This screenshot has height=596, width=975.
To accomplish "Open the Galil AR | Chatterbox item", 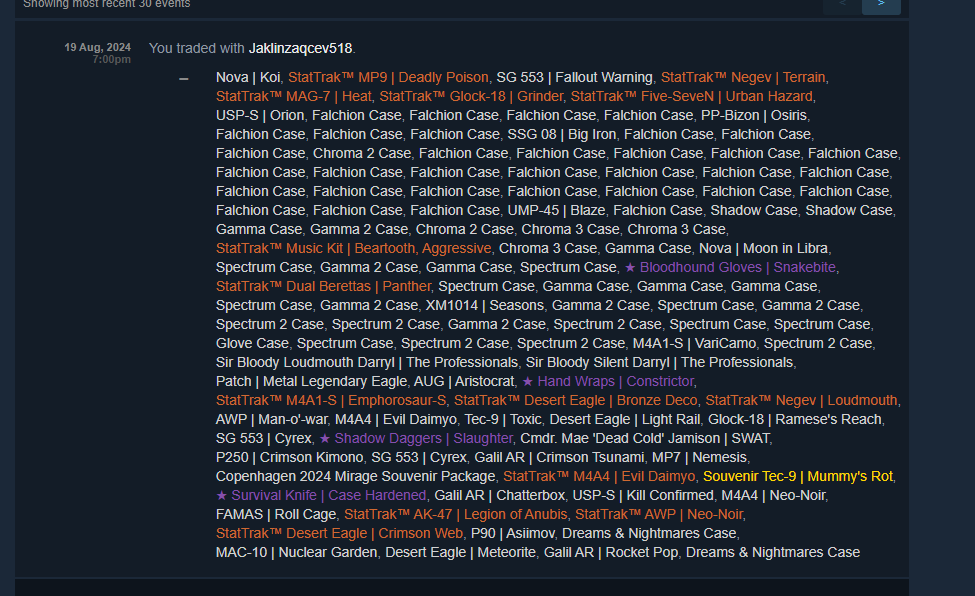I will [x=499, y=495].
